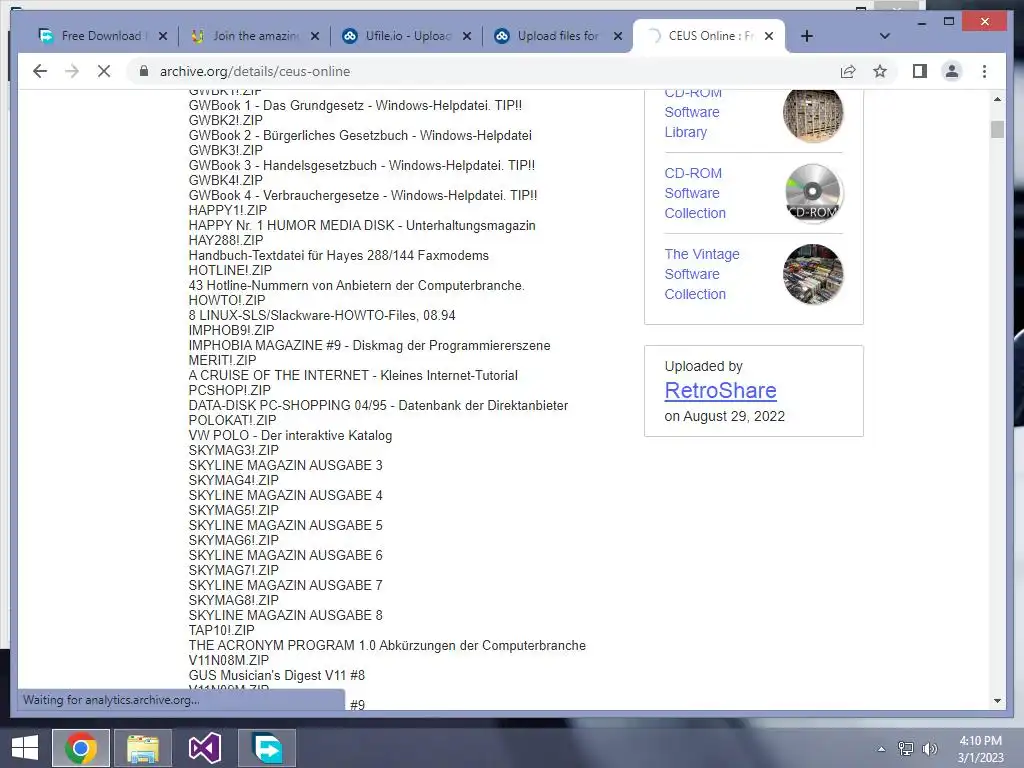Viewport: 1024px width, 768px height.
Task: Click Vintage Software Collection thumbnail
Action: [813, 274]
